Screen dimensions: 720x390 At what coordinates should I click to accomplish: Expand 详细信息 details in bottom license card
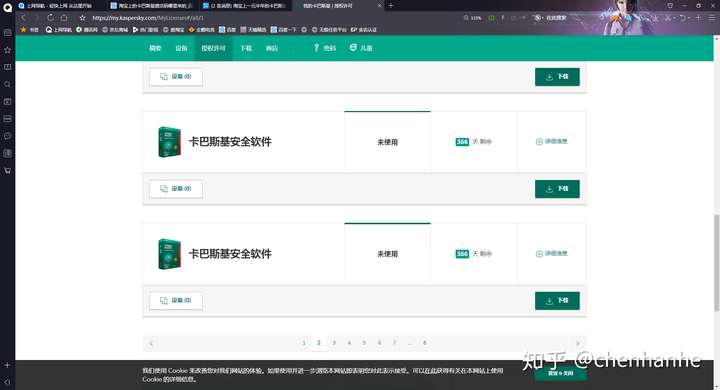pyautogui.click(x=551, y=254)
